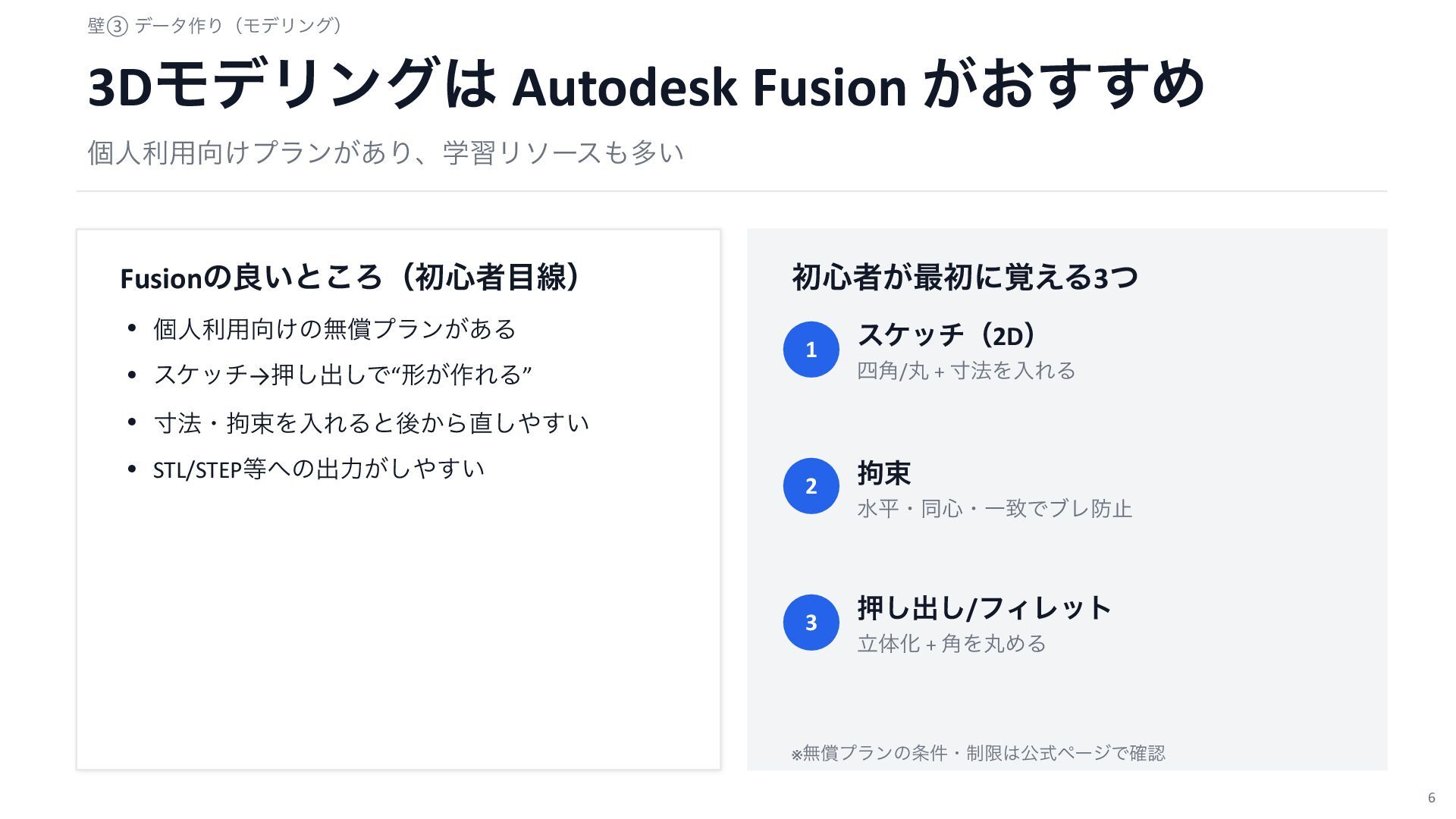Click the blue number 2 circle

[811, 486]
